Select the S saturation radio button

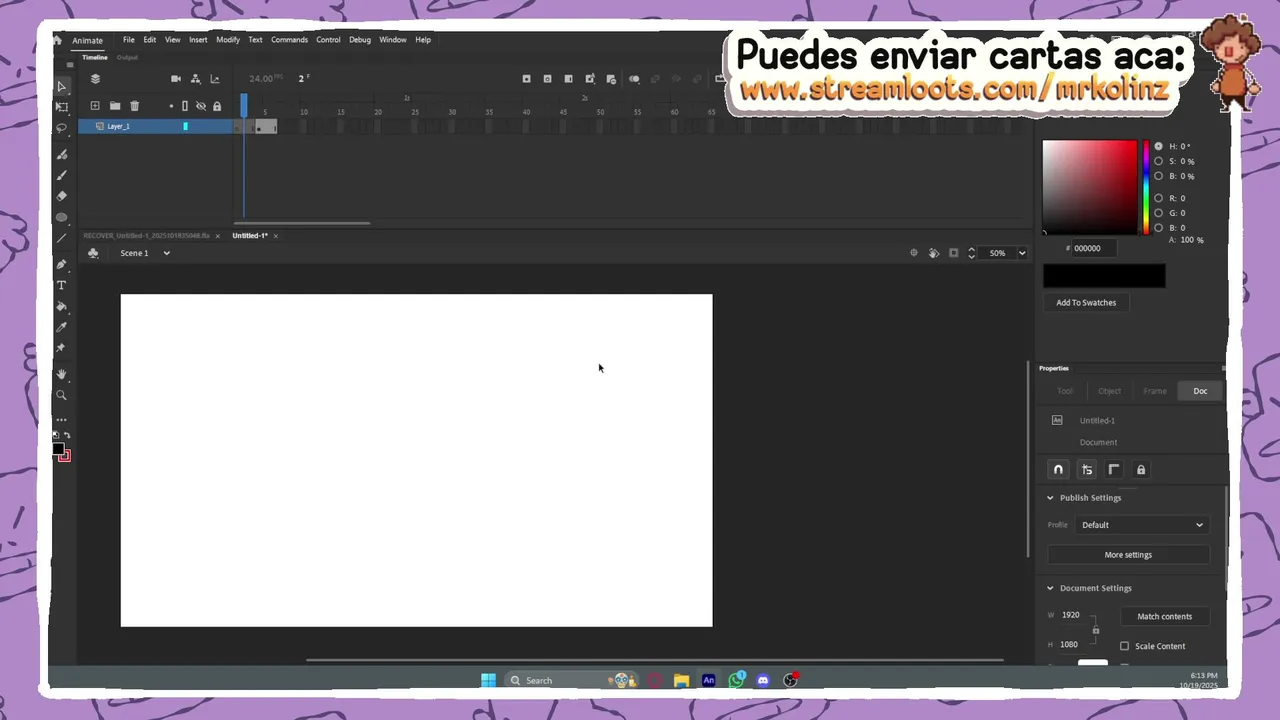coord(1158,161)
